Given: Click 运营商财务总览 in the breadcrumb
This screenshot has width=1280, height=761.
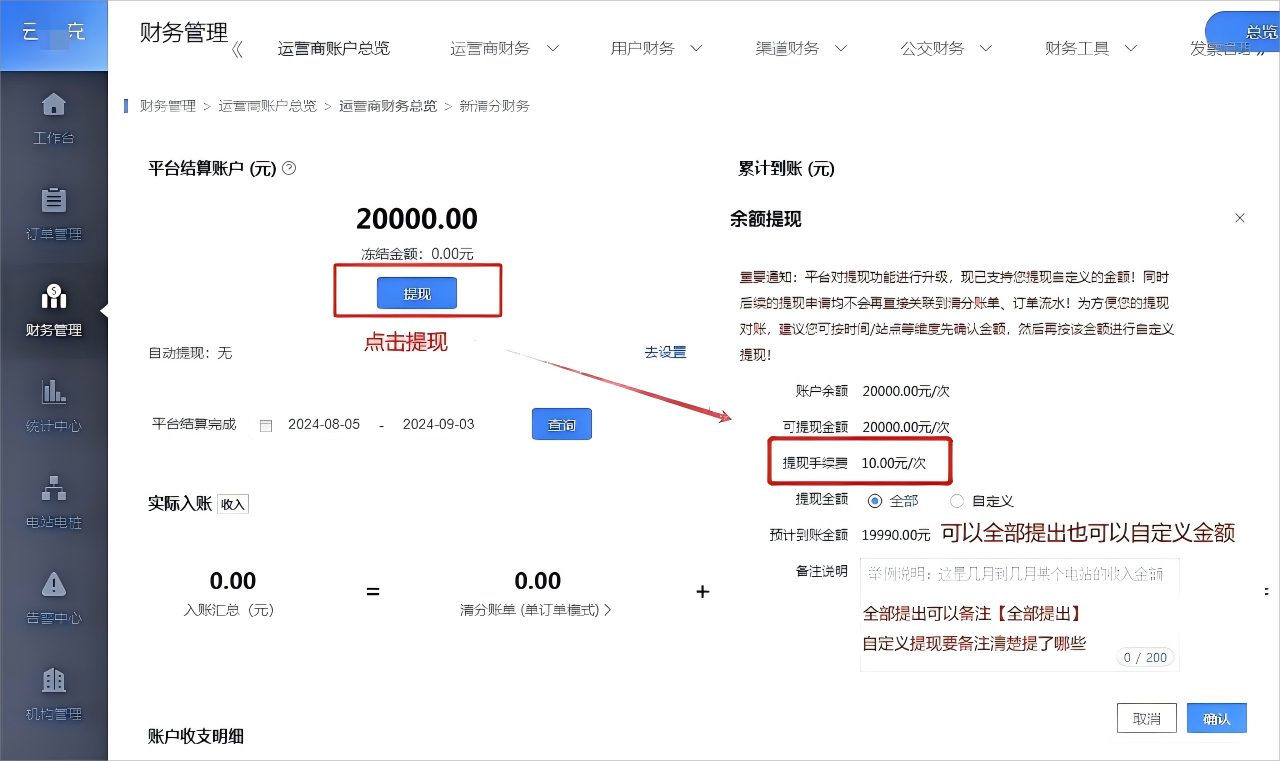Looking at the screenshot, I should coord(388,106).
